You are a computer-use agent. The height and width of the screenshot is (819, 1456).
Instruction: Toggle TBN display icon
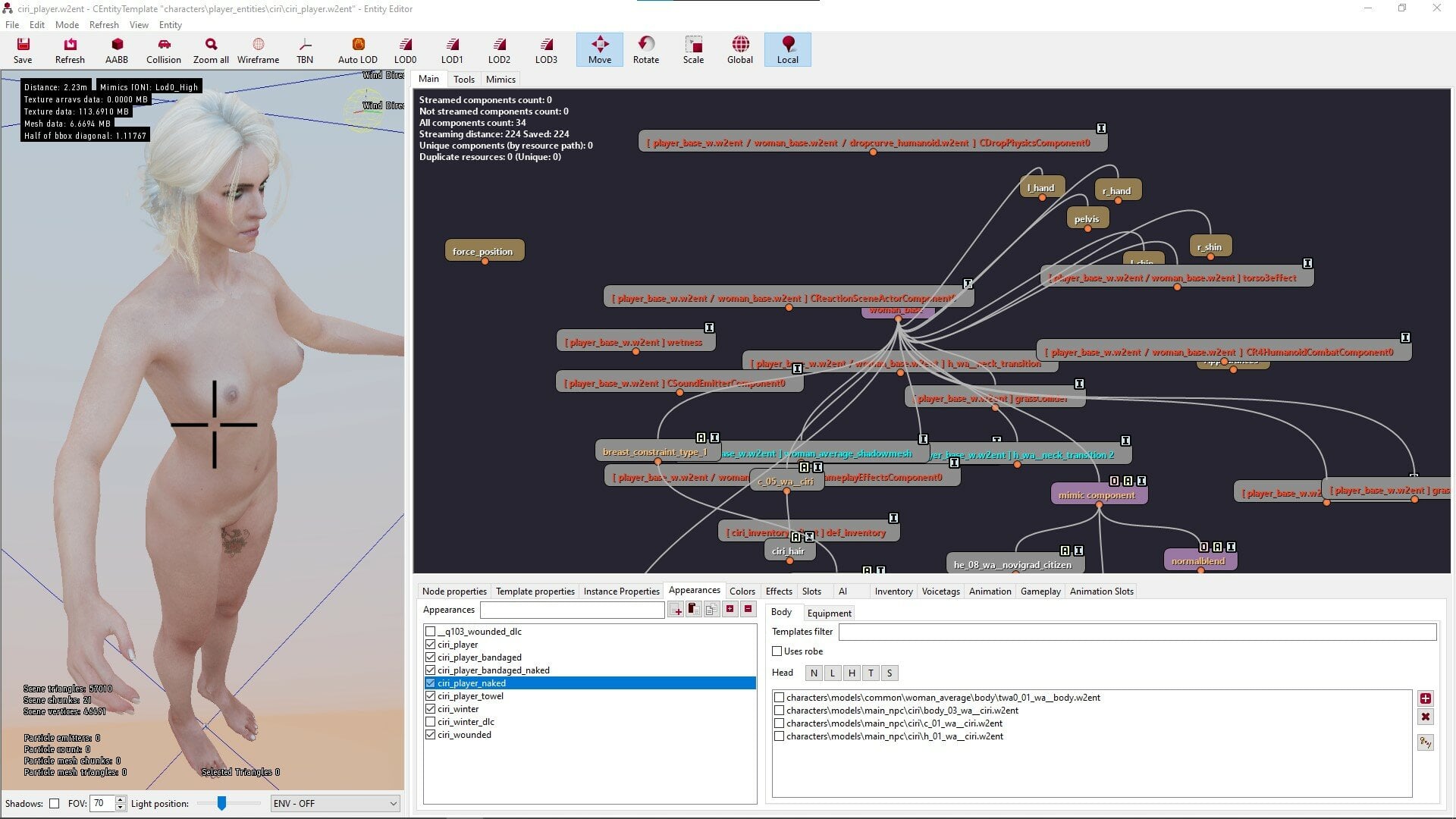305,50
